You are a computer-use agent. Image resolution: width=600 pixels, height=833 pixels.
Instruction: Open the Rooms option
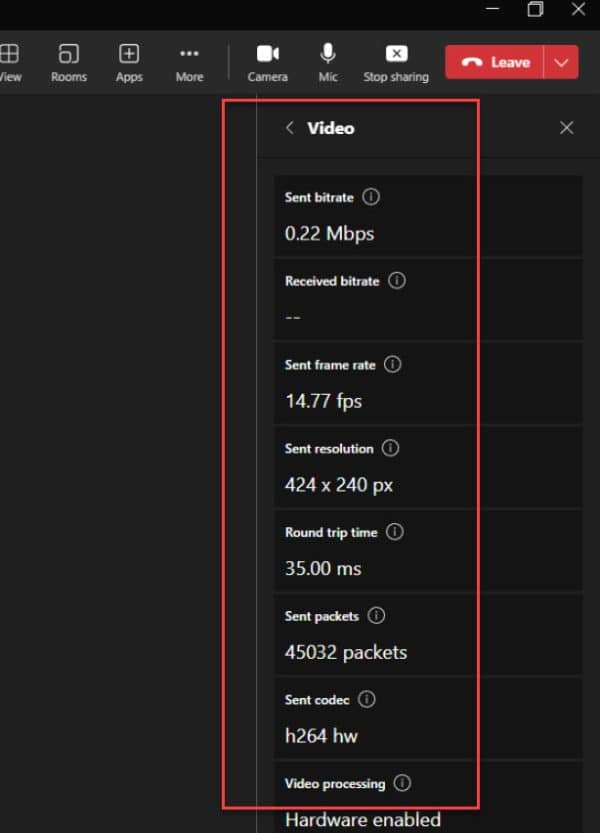pos(69,61)
